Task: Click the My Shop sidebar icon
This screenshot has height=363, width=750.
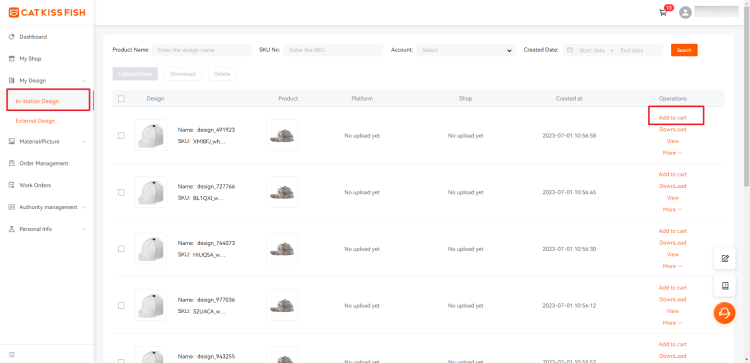Action: [12, 59]
